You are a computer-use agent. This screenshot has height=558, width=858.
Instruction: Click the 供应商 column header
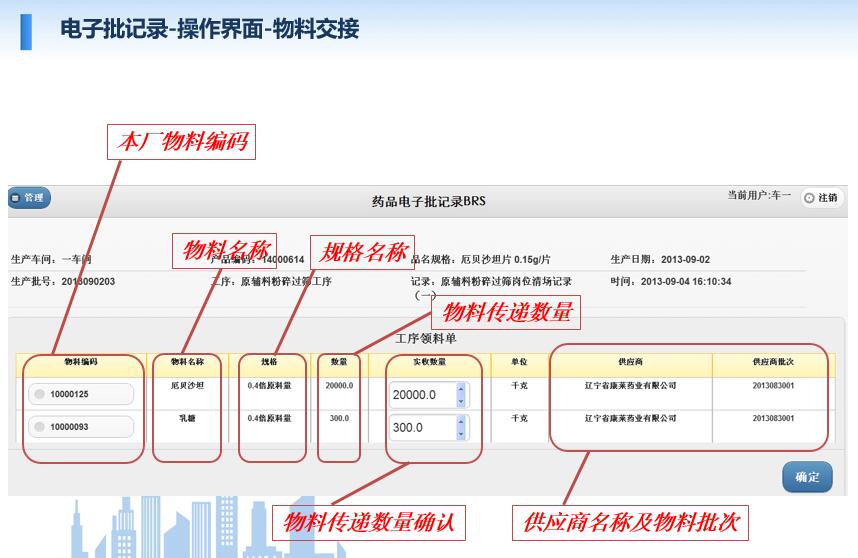coord(630,362)
